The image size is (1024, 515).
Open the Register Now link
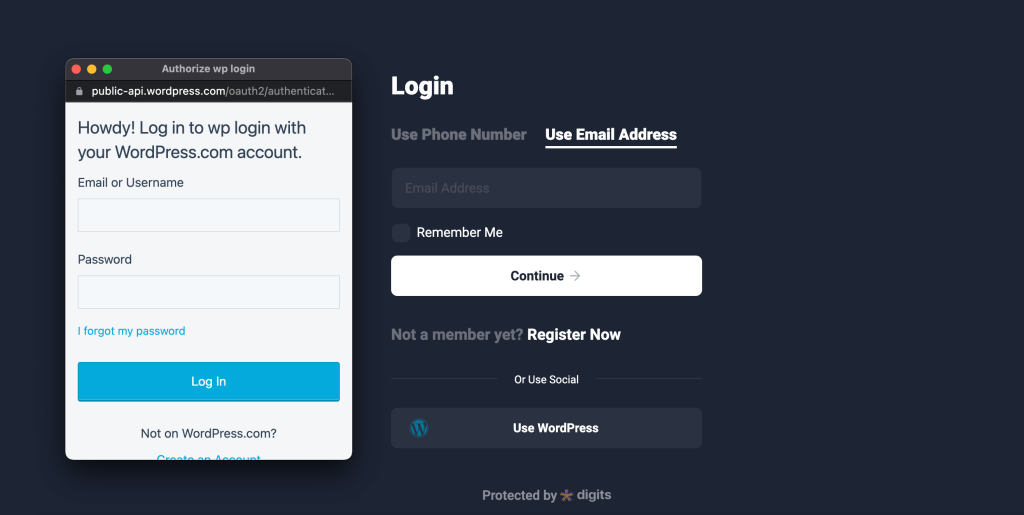click(574, 335)
